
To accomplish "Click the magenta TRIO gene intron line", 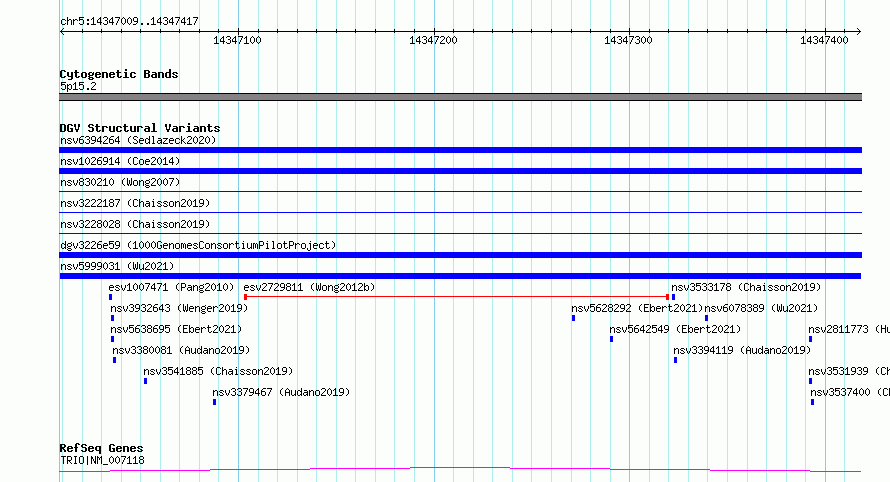I will tap(460, 470).
